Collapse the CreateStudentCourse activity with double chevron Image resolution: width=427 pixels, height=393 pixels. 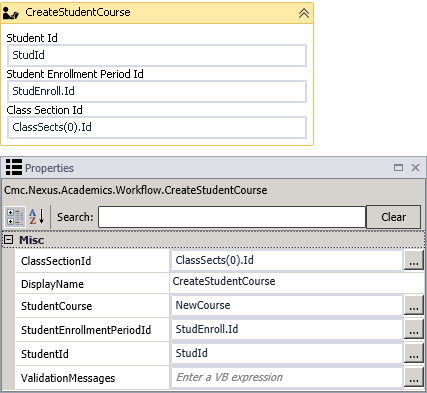point(304,13)
